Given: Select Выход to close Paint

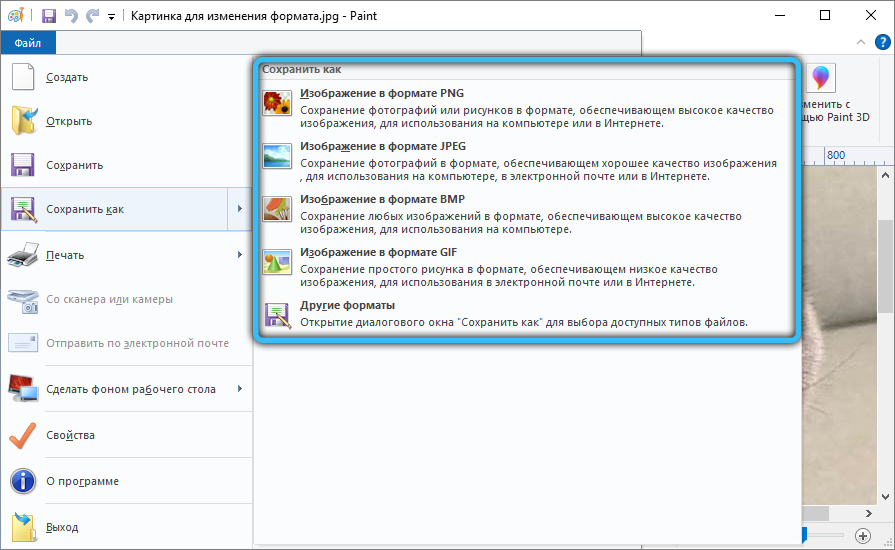Looking at the screenshot, I should point(62,527).
